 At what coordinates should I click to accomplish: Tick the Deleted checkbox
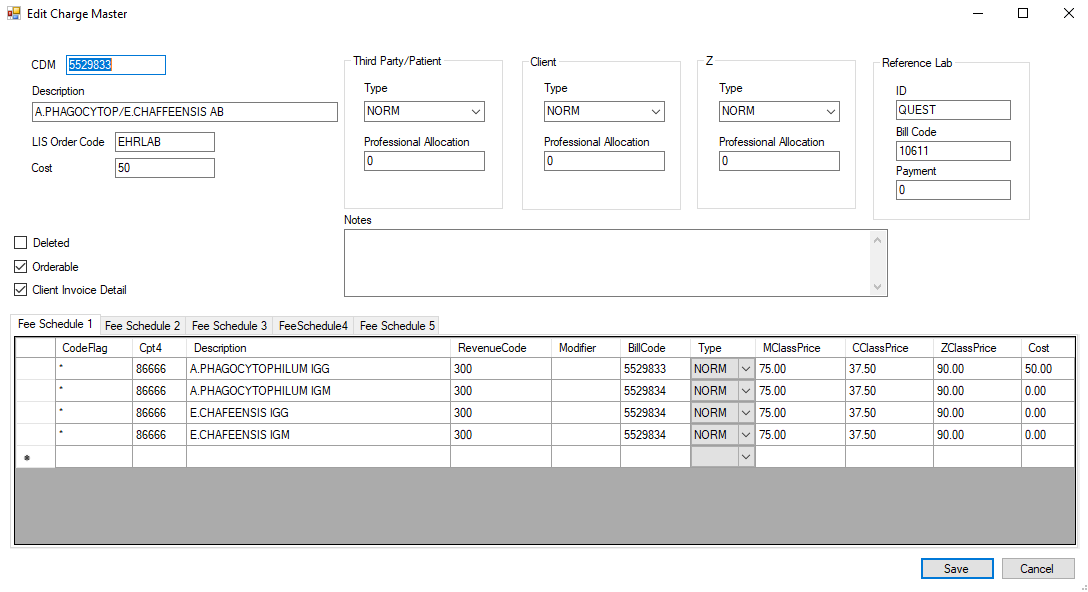click(x=21, y=243)
